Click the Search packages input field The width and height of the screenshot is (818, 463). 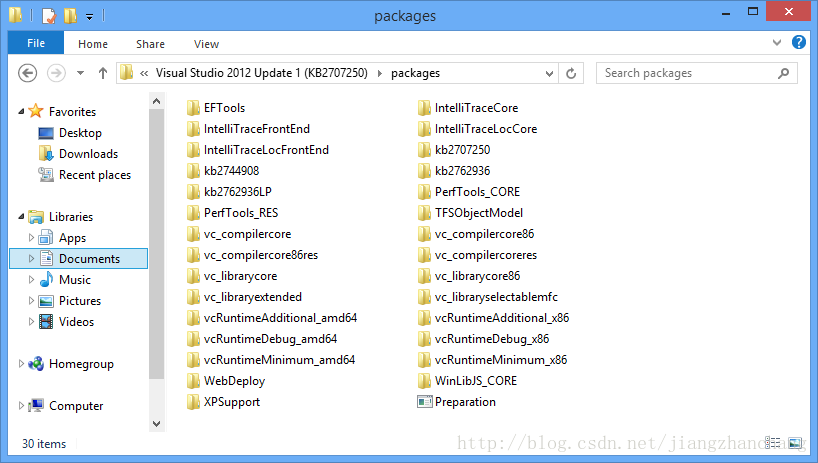tap(689, 73)
